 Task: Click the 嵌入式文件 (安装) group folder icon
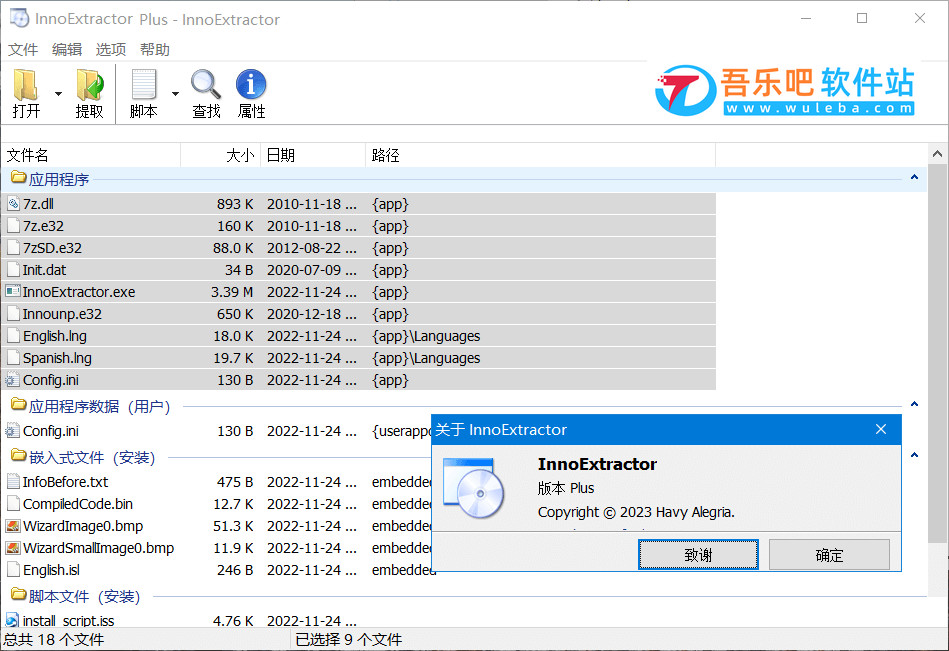click(19, 456)
